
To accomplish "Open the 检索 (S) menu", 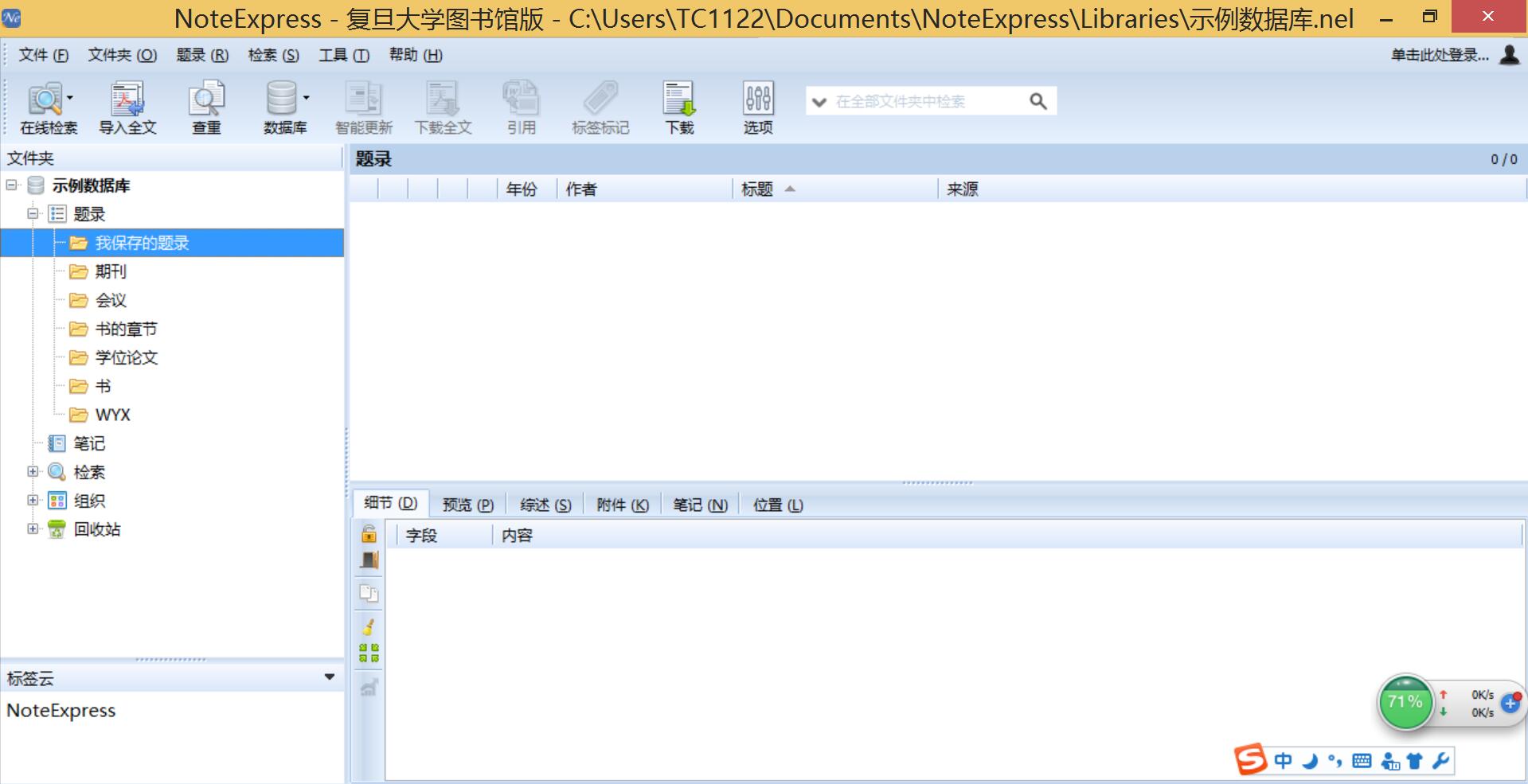I will [274, 55].
